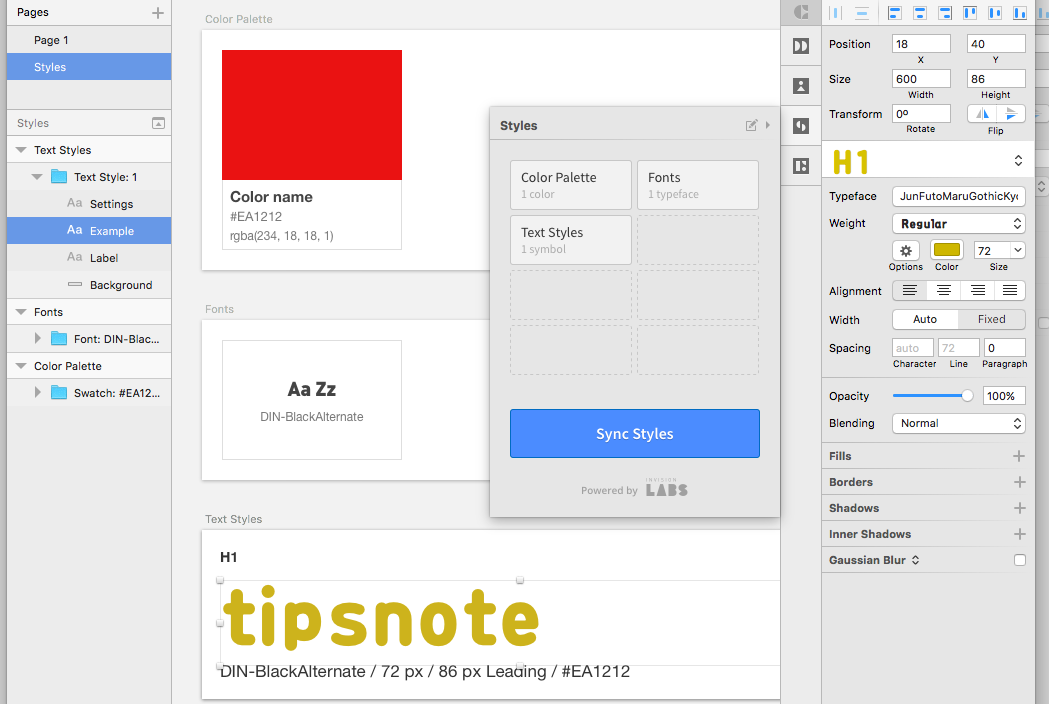
Task: Click the JunFutoMaruGothic Typeface field
Action: click(959, 196)
